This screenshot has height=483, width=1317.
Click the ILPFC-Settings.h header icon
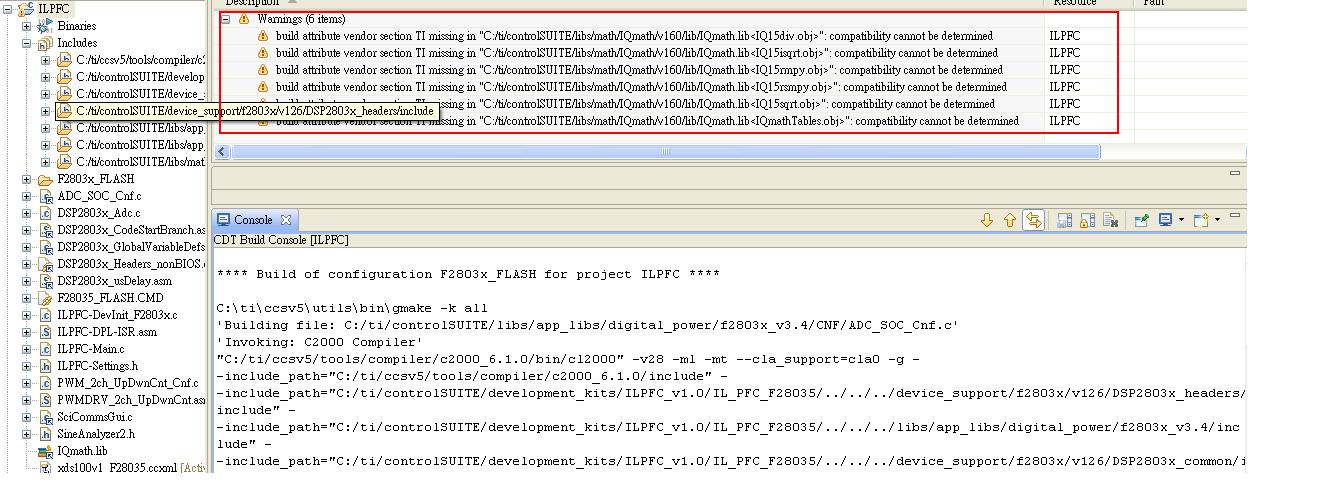click(x=45, y=366)
